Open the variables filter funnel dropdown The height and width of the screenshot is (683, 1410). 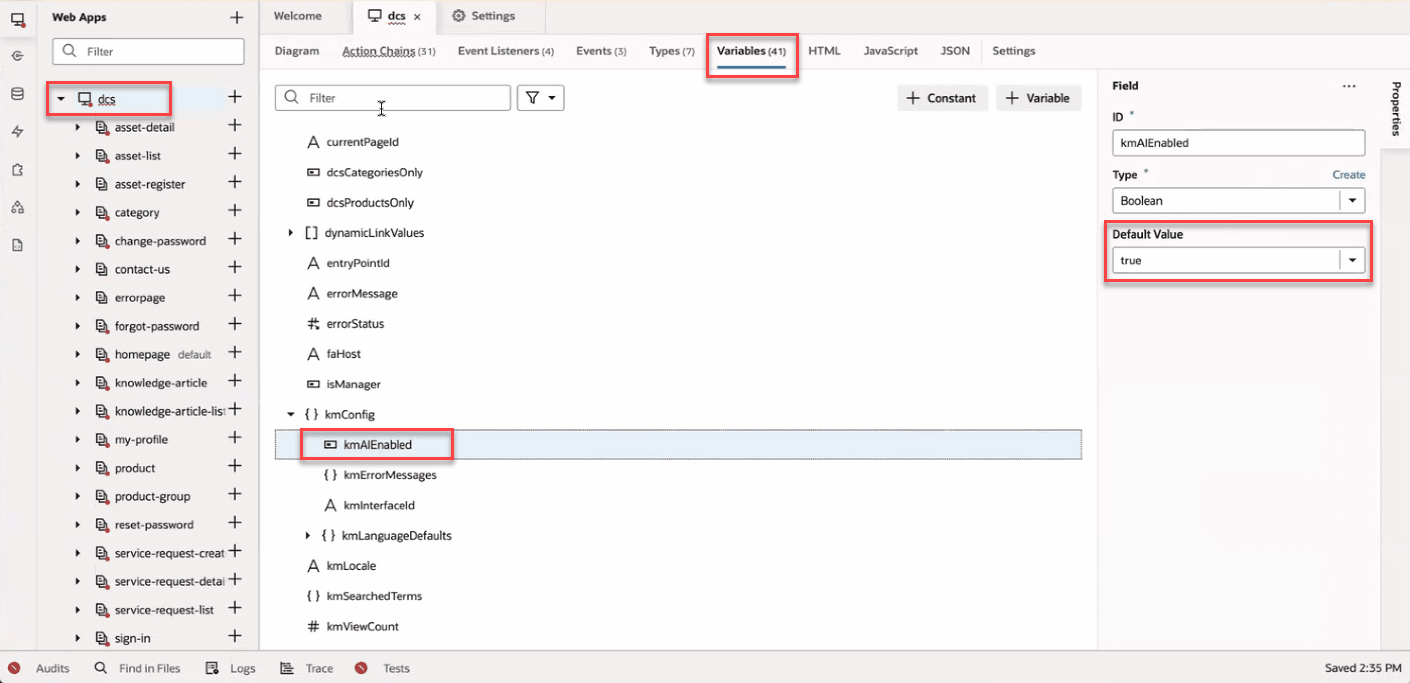(540, 97)
